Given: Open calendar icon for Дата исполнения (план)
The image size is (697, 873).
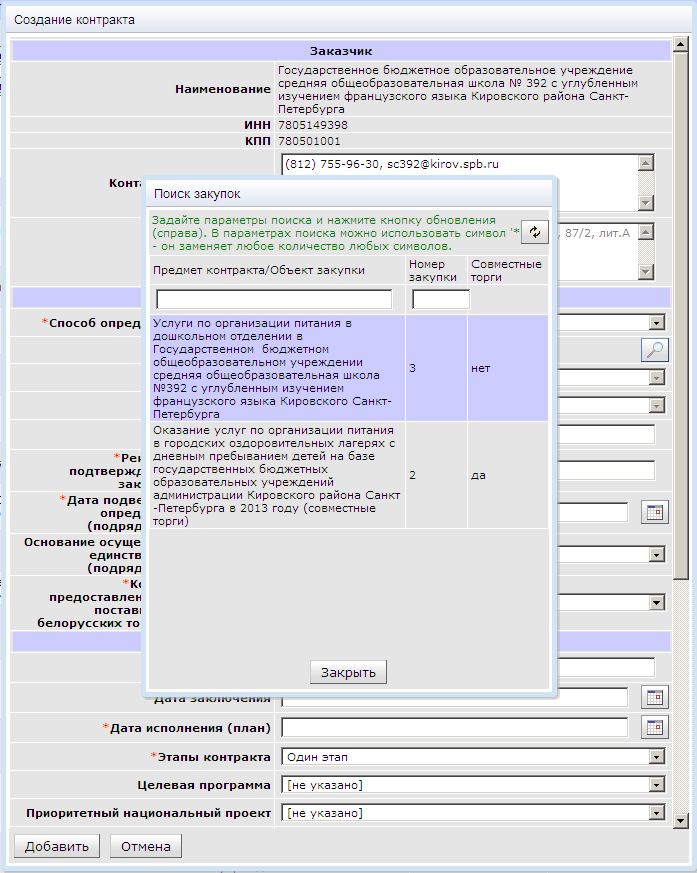Looking at the screenshot, I should point(655,727).
